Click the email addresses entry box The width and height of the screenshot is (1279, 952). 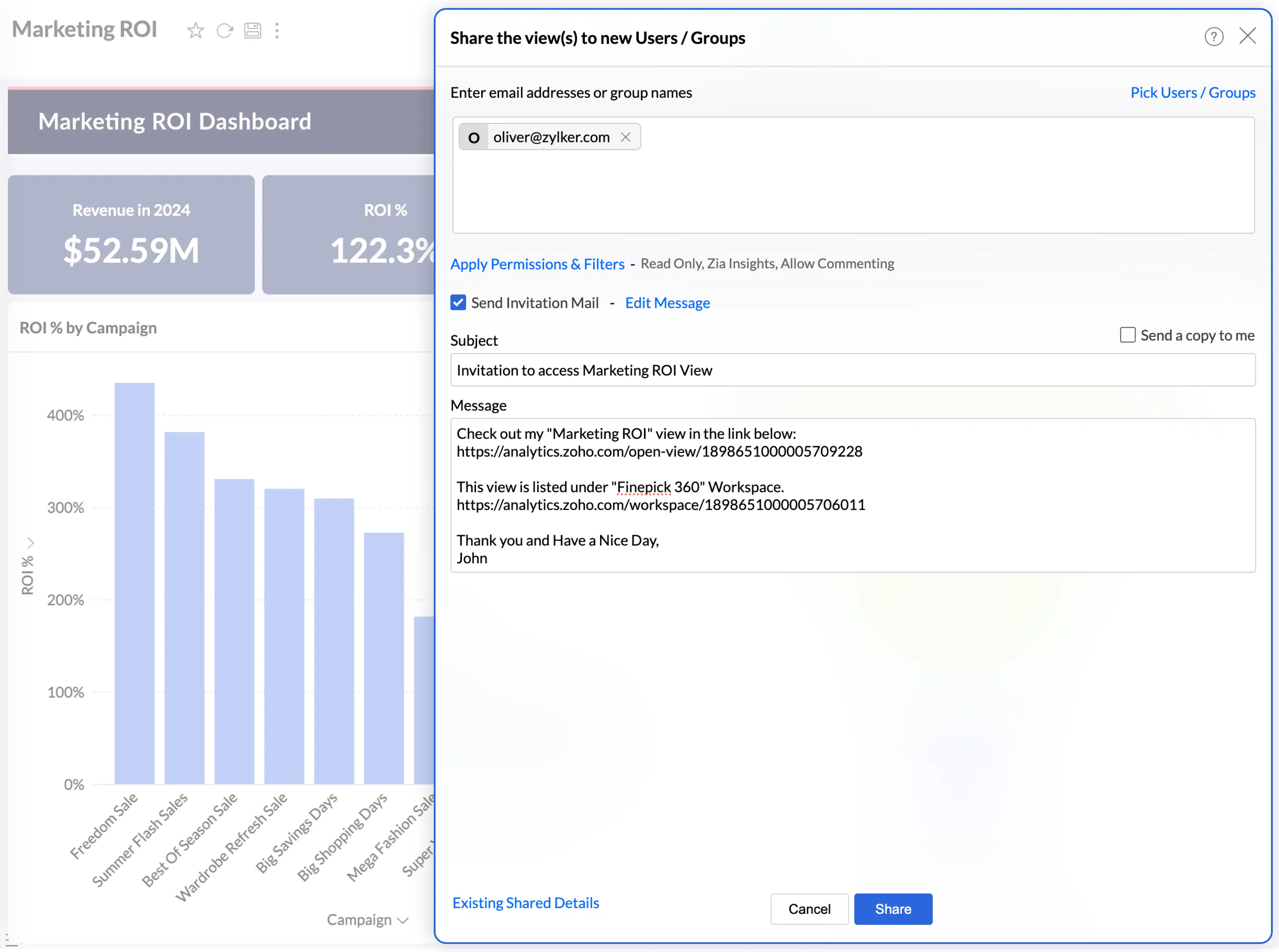click(853, 175)
